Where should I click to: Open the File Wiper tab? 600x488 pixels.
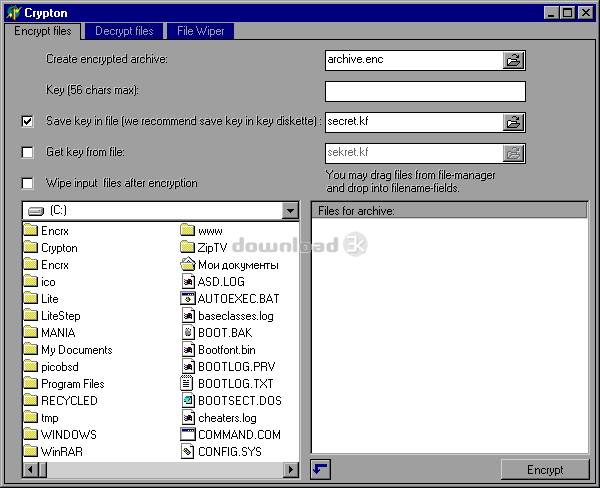199,31
